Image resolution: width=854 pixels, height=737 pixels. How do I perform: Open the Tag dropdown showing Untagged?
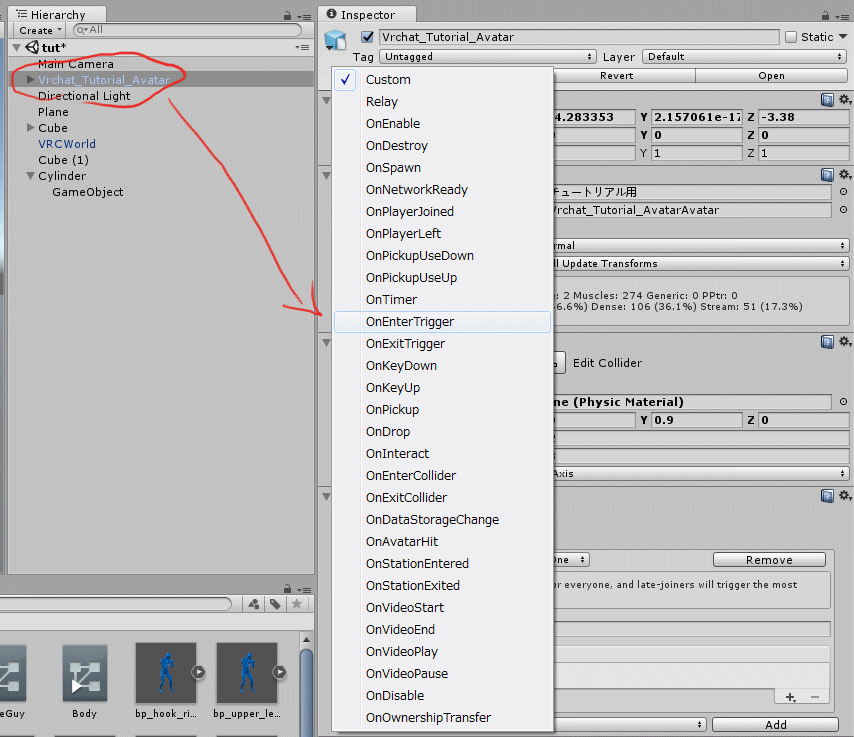click(487, 57)
